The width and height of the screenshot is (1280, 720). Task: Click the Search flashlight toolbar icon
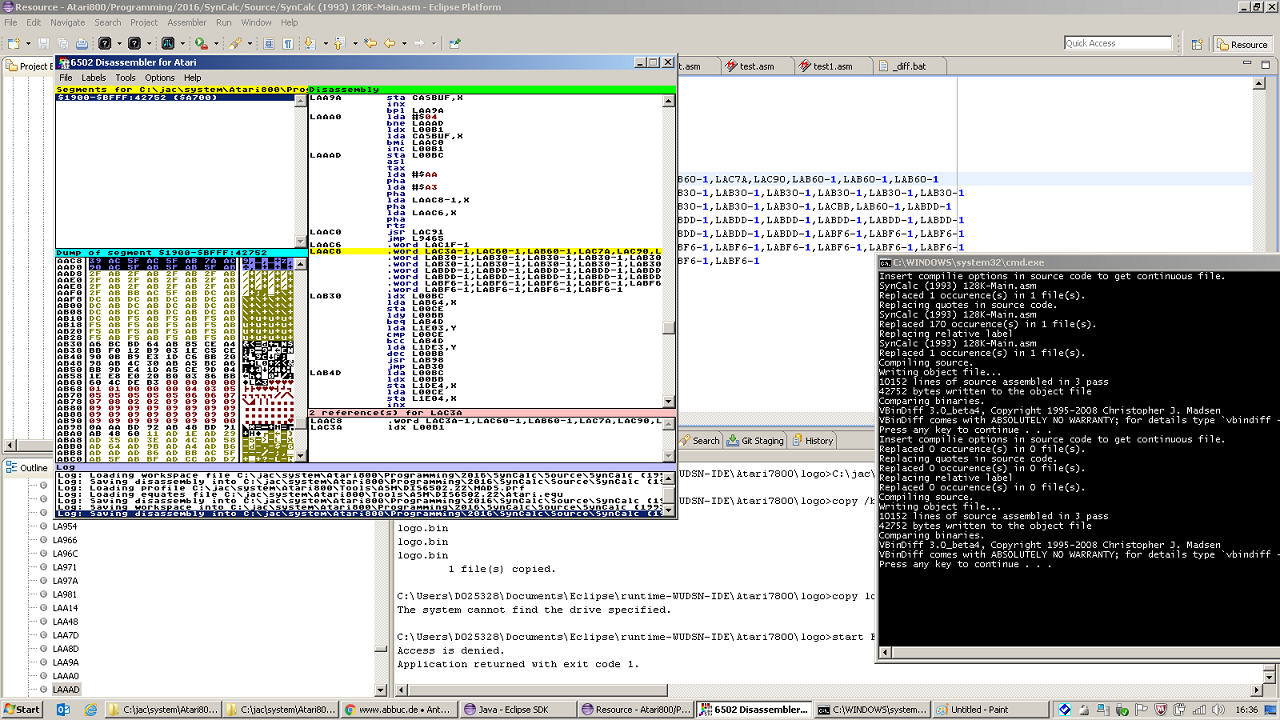pyautogui.click(x=235, y=44)
